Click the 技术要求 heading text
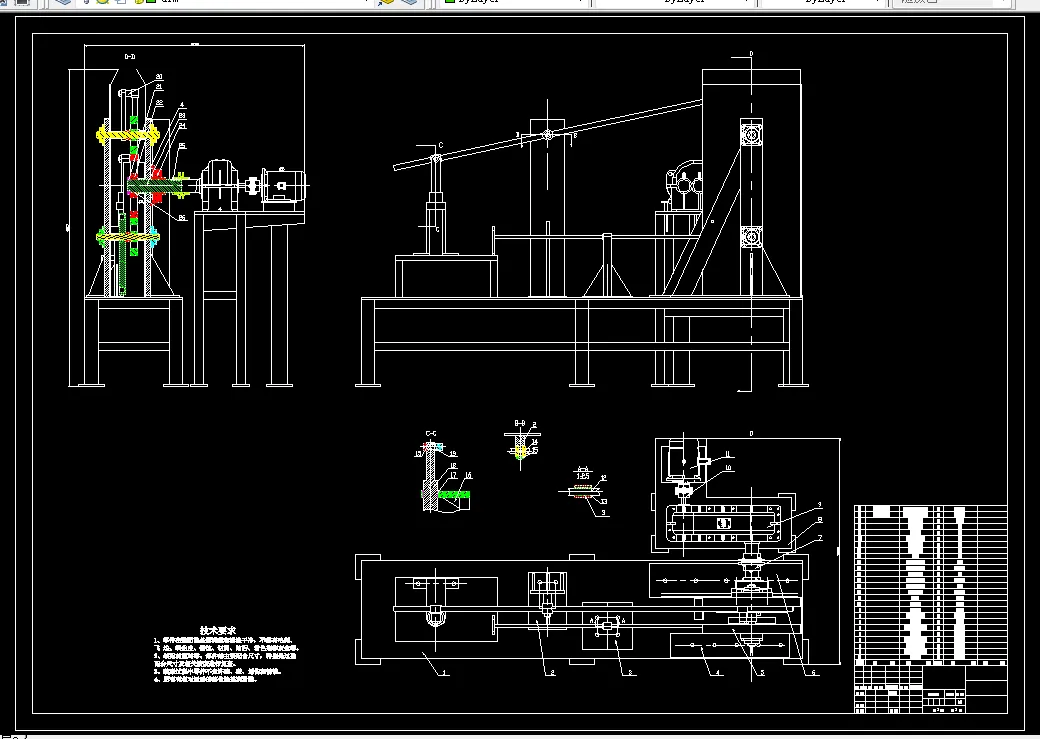1040x739 pixels. 218,630
